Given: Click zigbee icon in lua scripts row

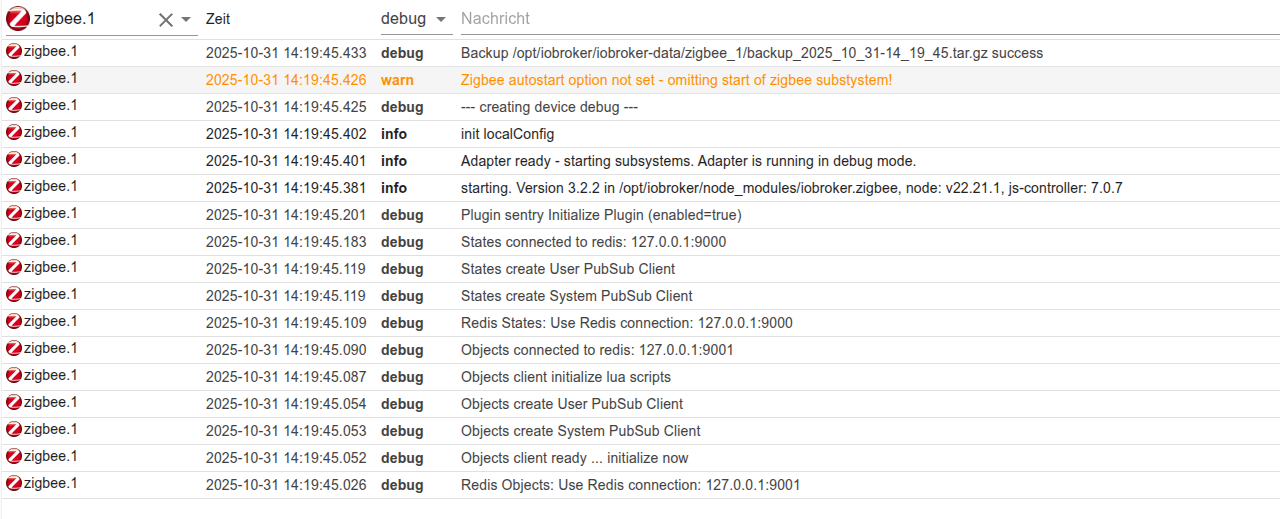Looking at the screenshot, I should tap(14, 376).
